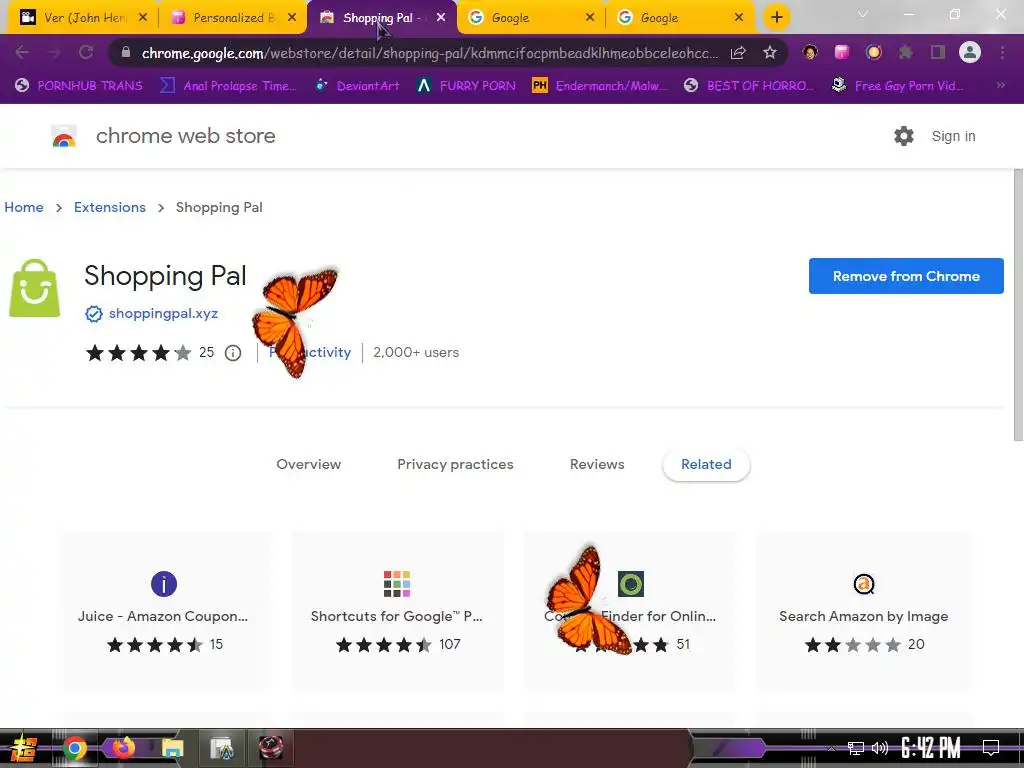Click the volume speaker tray icon
The width and height of the screenshot is (1024, 768).
pyautogui.click(x=880, y=748)
